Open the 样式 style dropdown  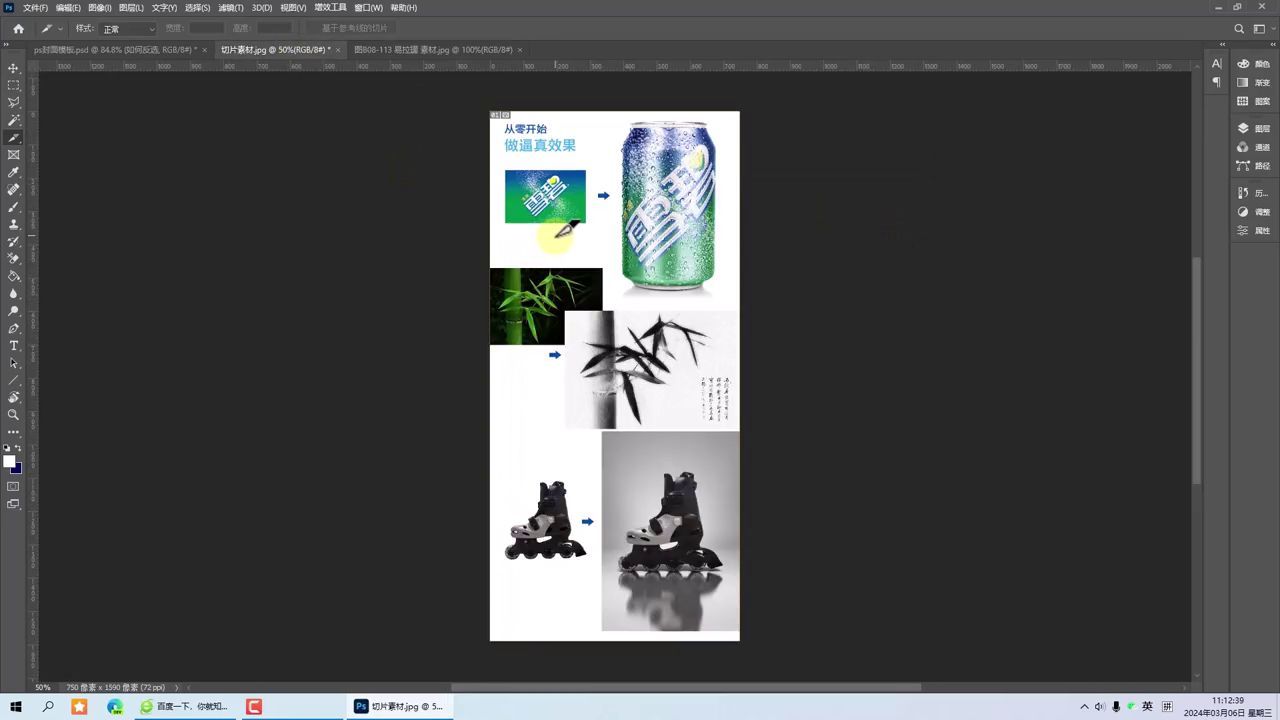pos(128,29)
